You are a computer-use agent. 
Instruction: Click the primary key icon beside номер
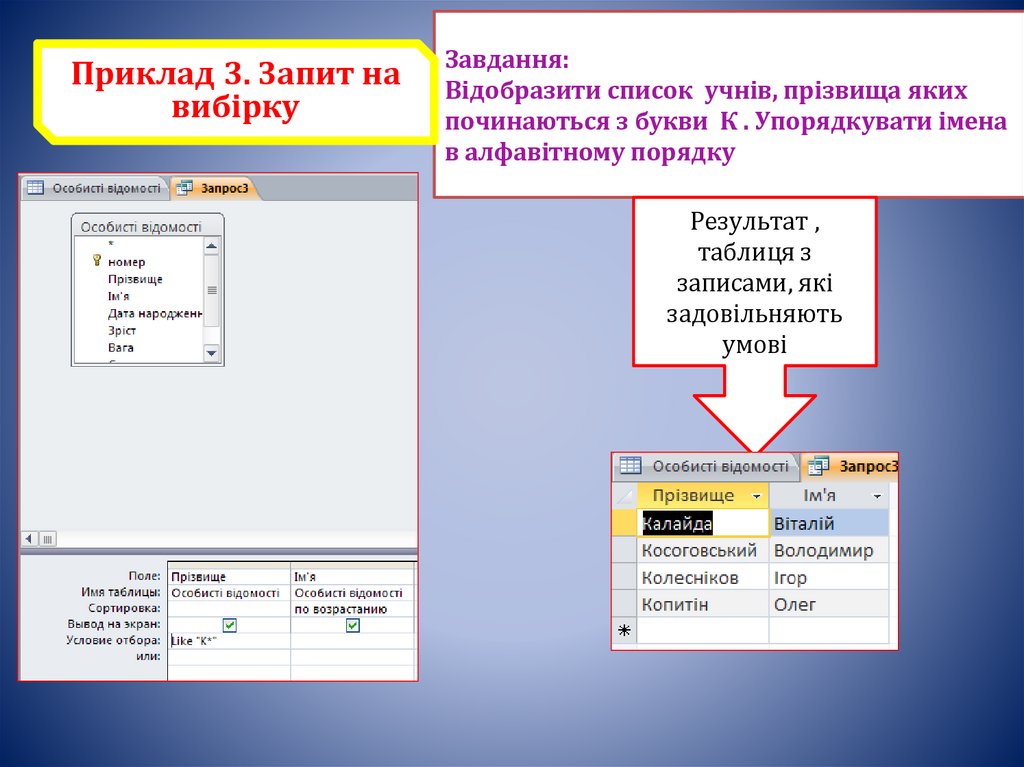[x=97, y=261]
